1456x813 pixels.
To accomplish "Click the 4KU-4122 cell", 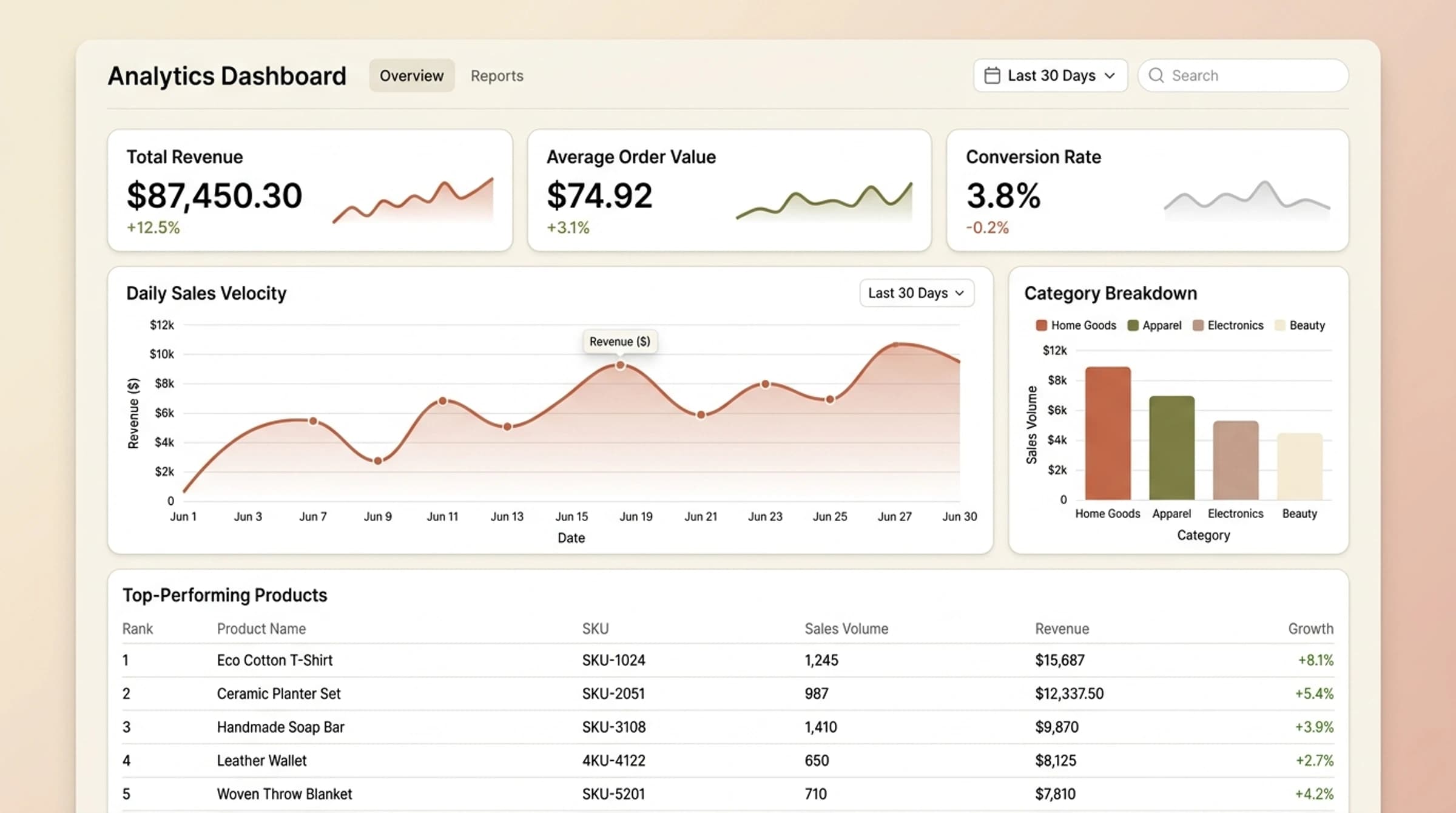I will pos(613,760).
